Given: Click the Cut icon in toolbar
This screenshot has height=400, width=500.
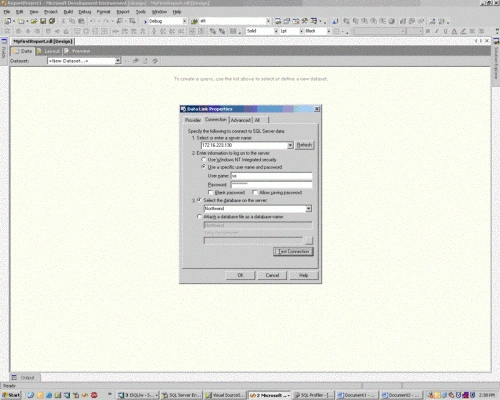Looking at the screenshot, I should (x=63, y=21).
